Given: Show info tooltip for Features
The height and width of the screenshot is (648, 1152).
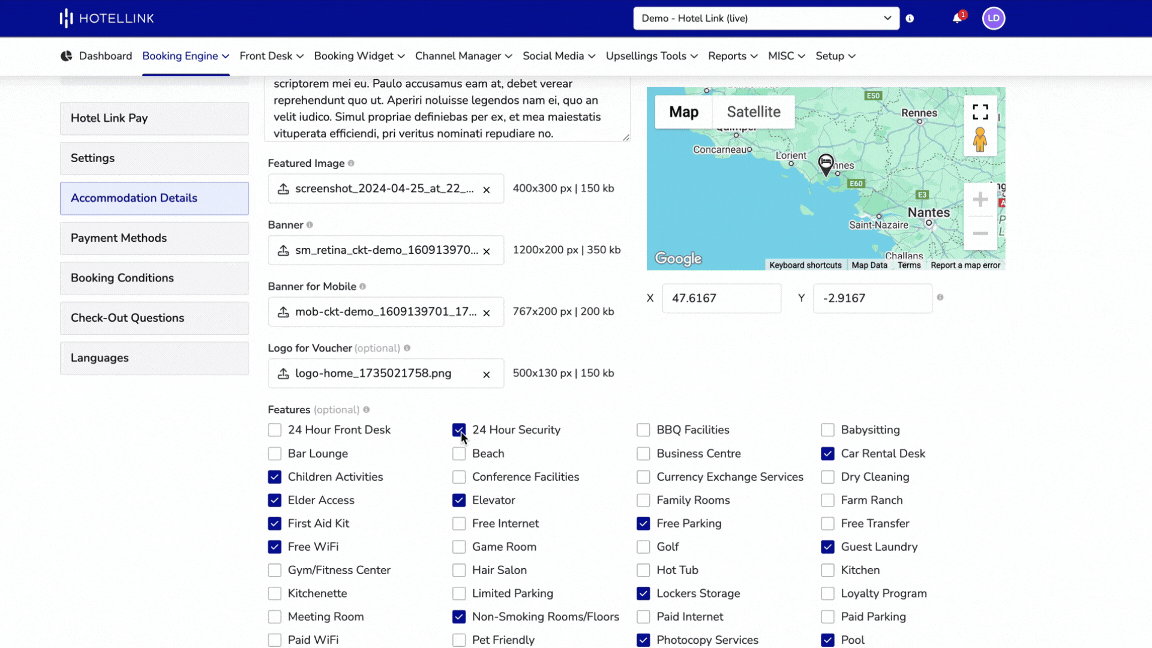Looking at the screenshot, I should [367, 410].
